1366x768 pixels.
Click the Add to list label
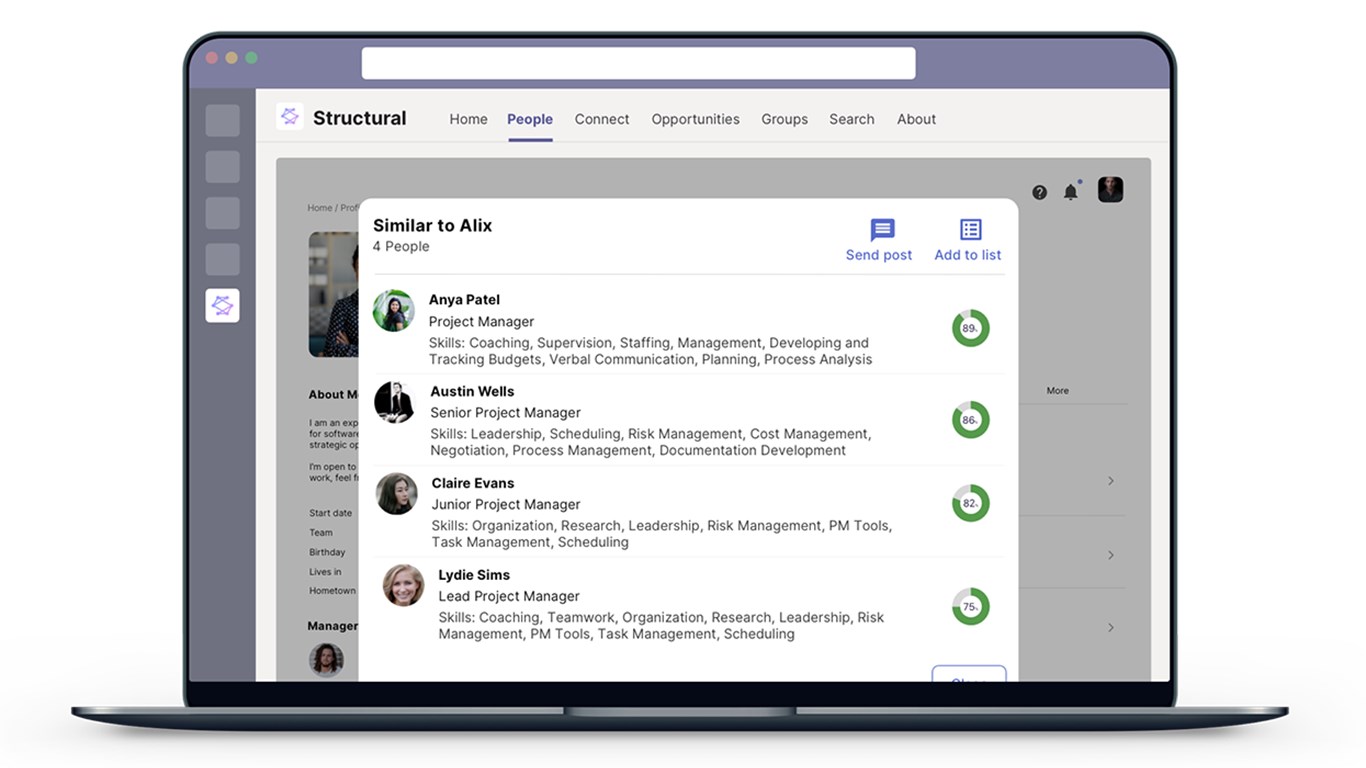point(968,255)
